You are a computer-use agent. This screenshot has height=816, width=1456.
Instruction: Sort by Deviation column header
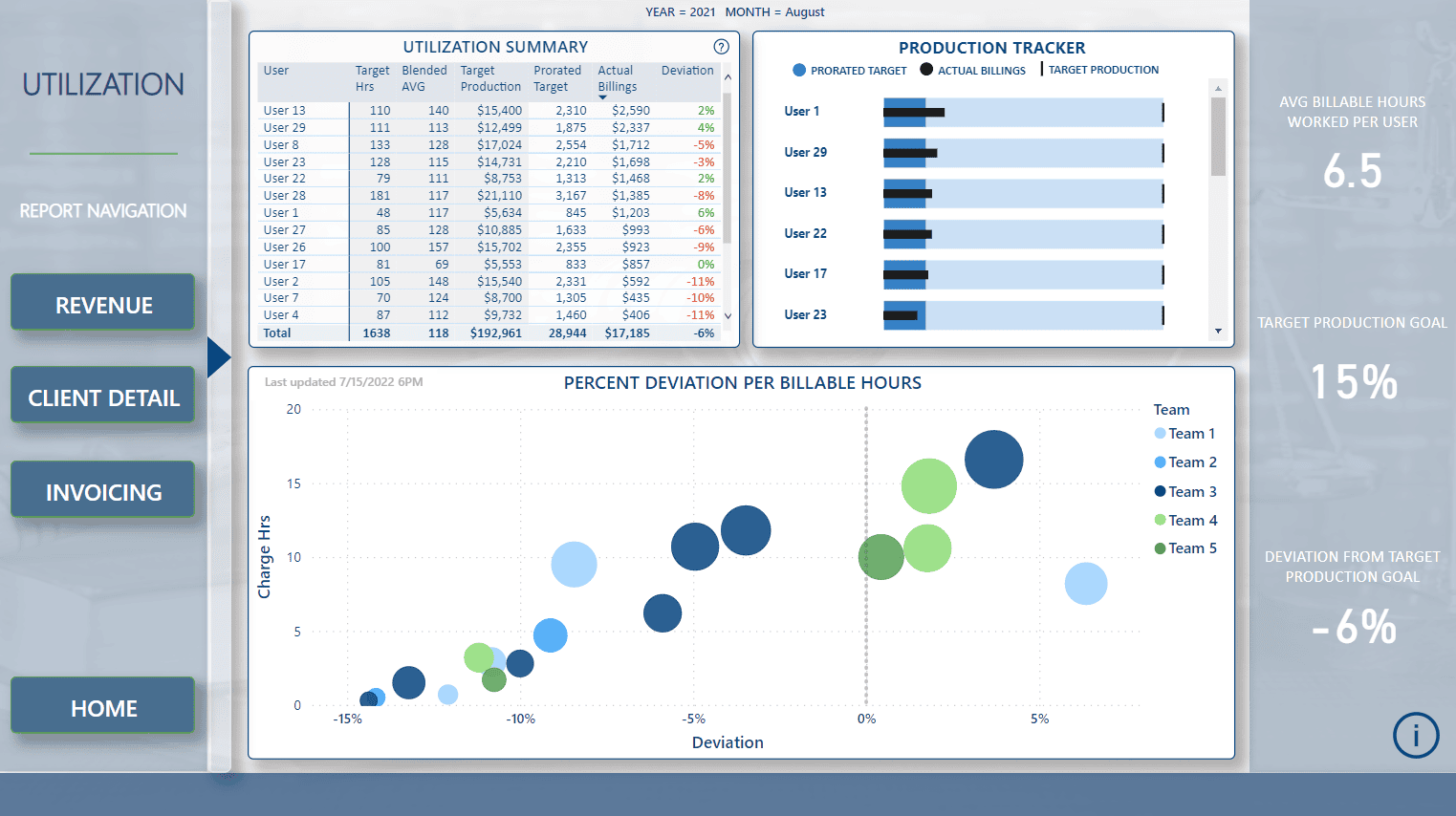[x=687, y=71]
